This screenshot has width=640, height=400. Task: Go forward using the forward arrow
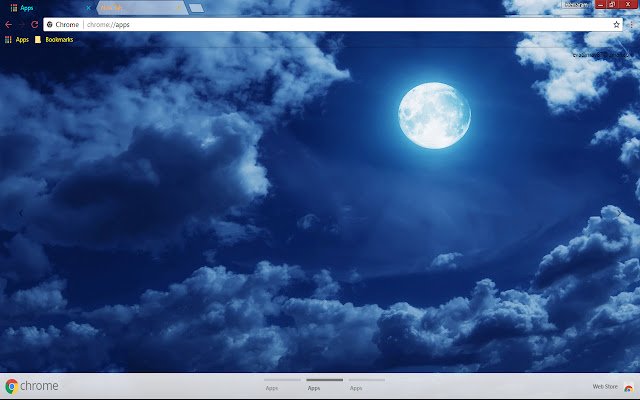tap(21, 24)
